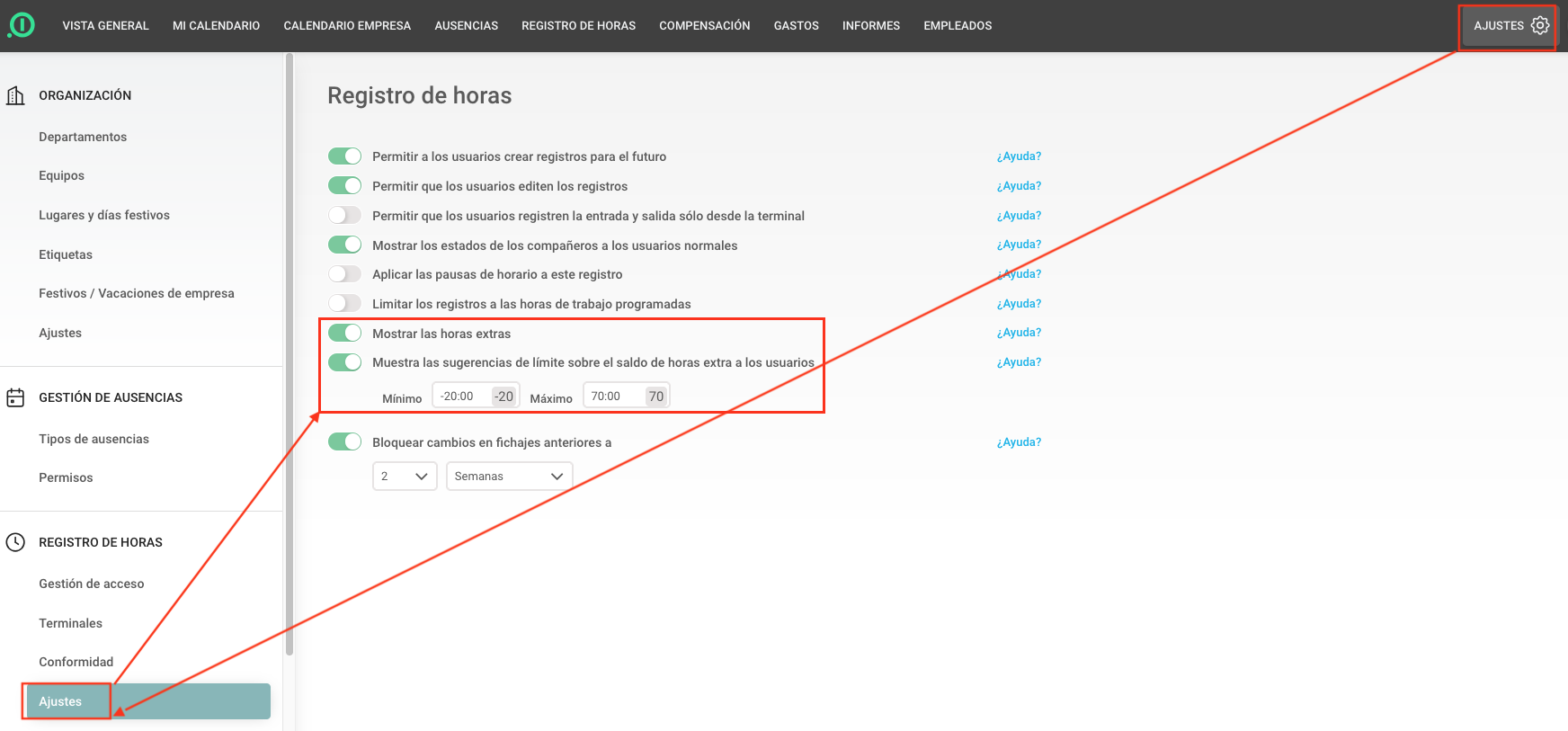Click the Ajustes gear icon

(x=1540, y=25)
